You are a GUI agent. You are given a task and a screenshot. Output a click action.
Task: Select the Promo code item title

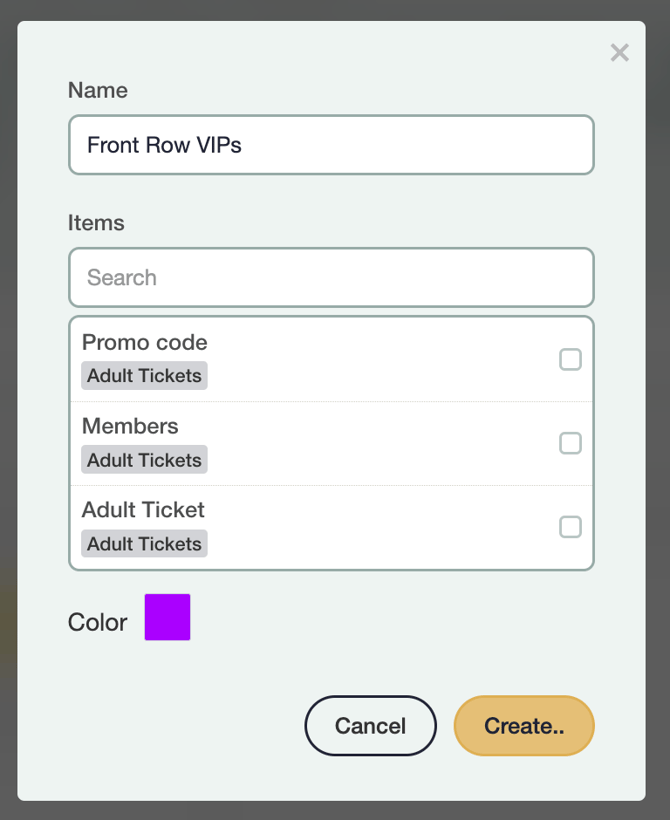click(x=145, y=342)
